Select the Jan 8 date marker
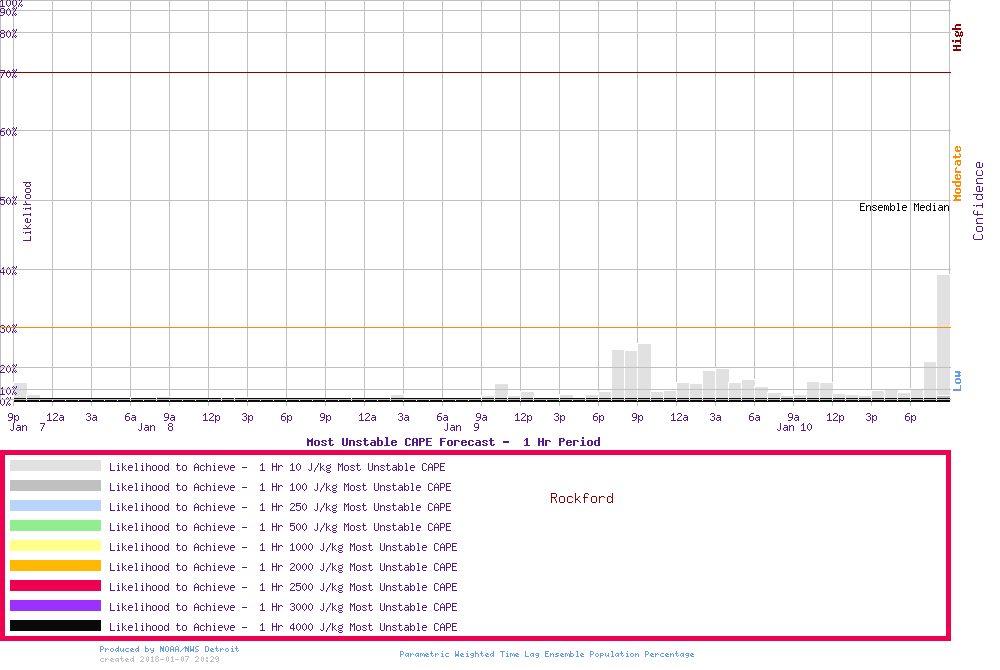Viewport: 1000px width, 670px height. click(158, 427)
